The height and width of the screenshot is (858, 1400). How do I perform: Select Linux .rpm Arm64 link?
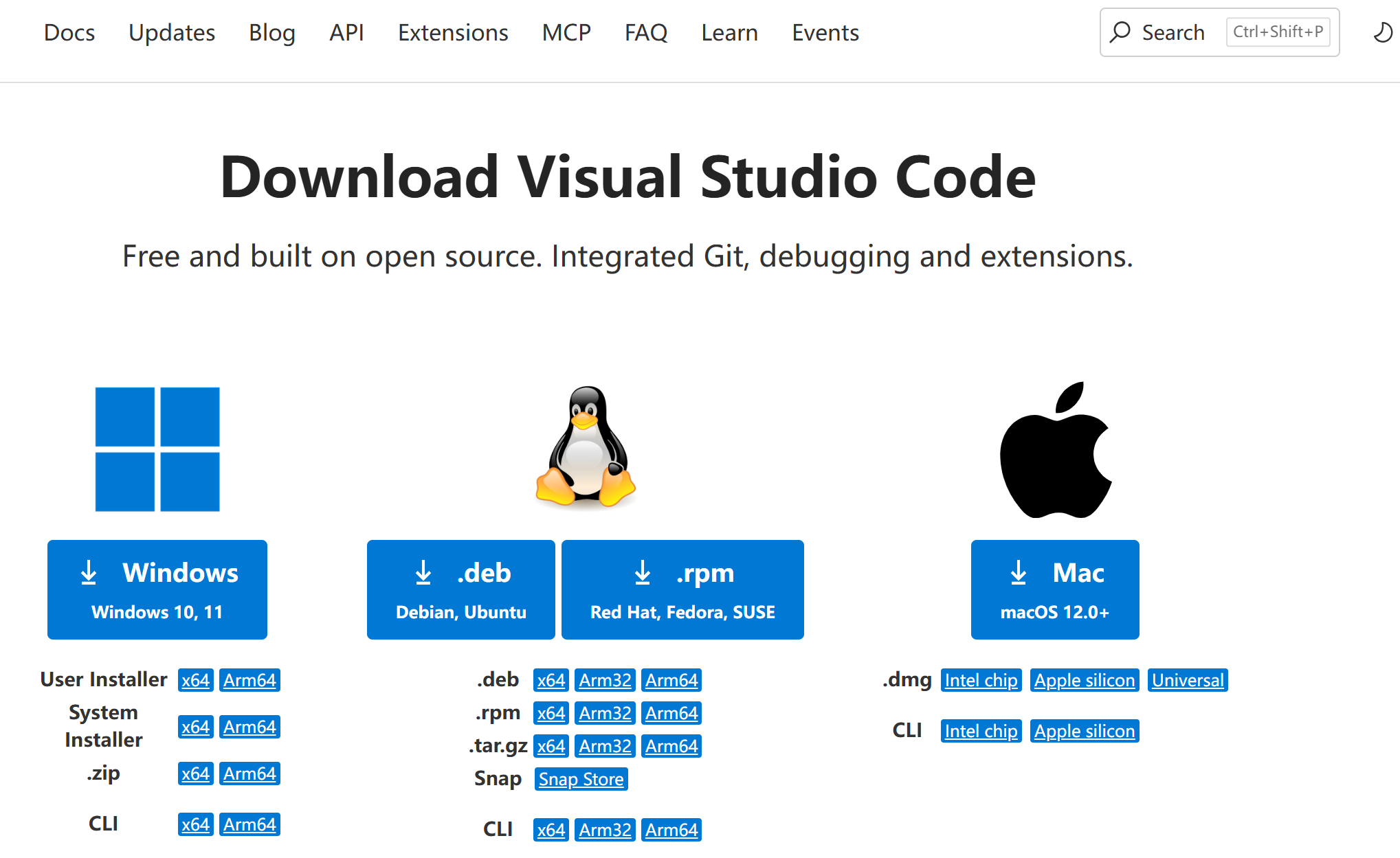point(671,713)
